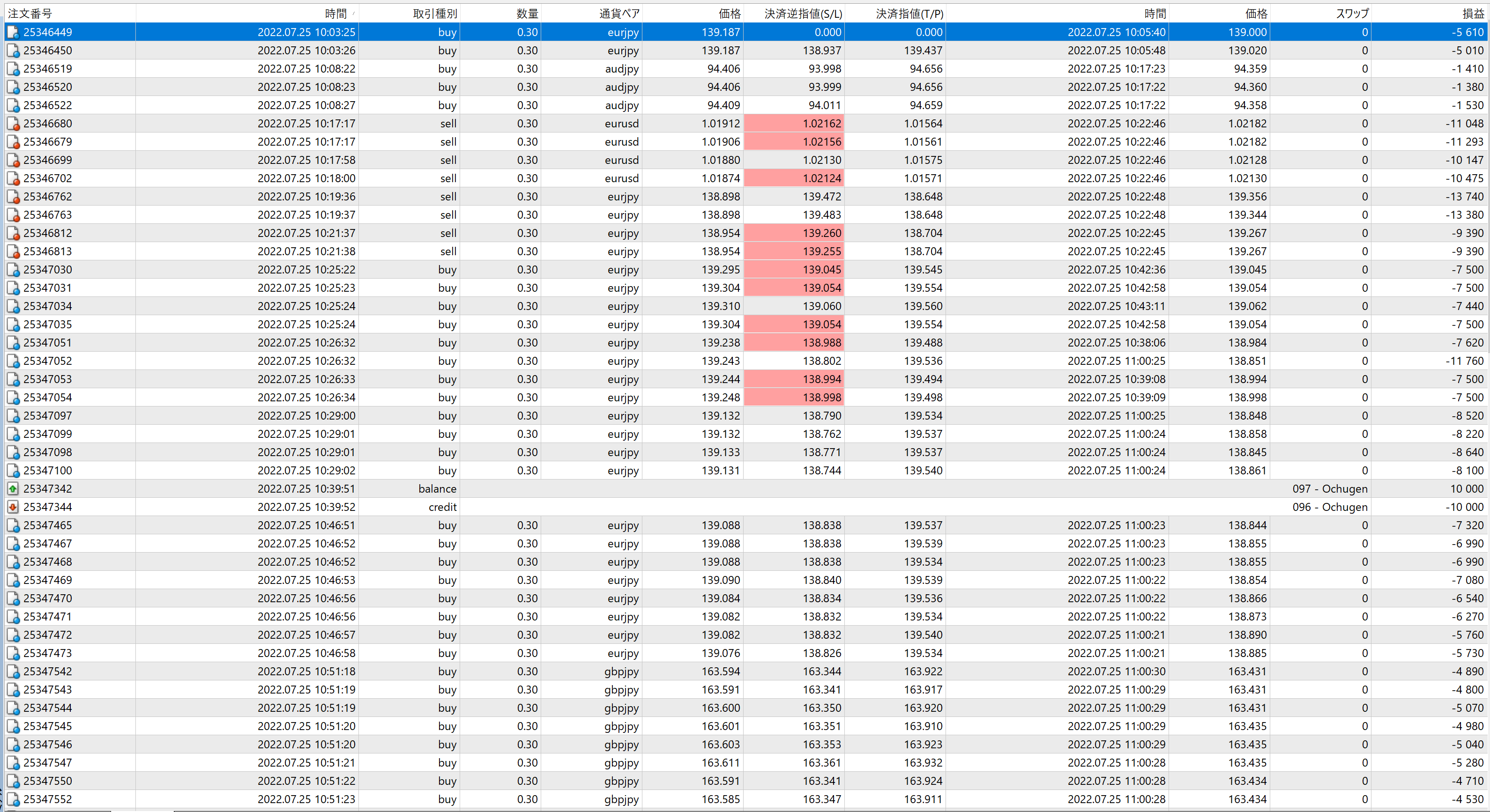Select order number 25346520
The height and width of the screenshot is (812, 1490).
click(x=48, y=87)
